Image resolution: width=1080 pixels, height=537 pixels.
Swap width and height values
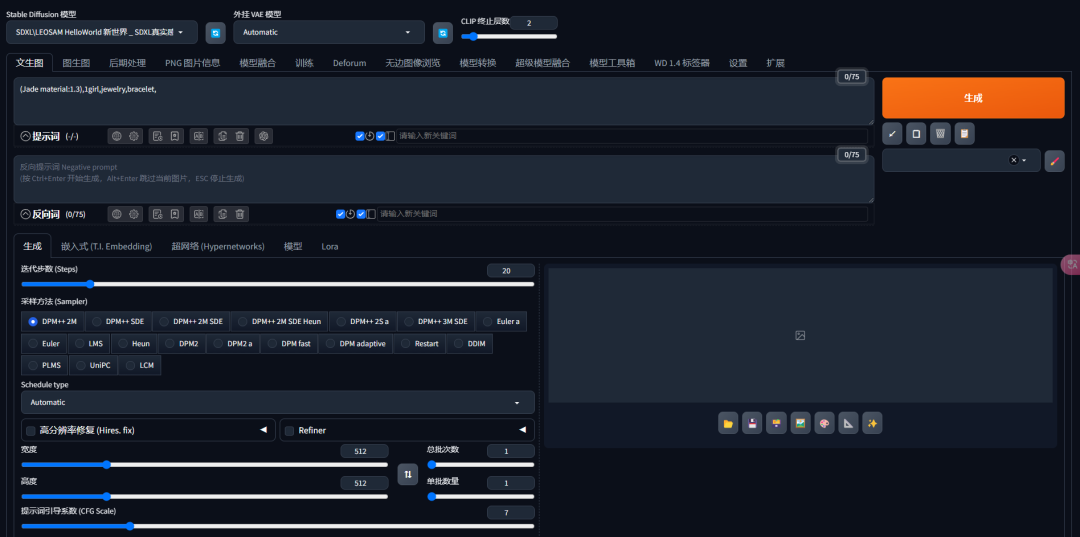pyautogui.click(x=408, y=474)
